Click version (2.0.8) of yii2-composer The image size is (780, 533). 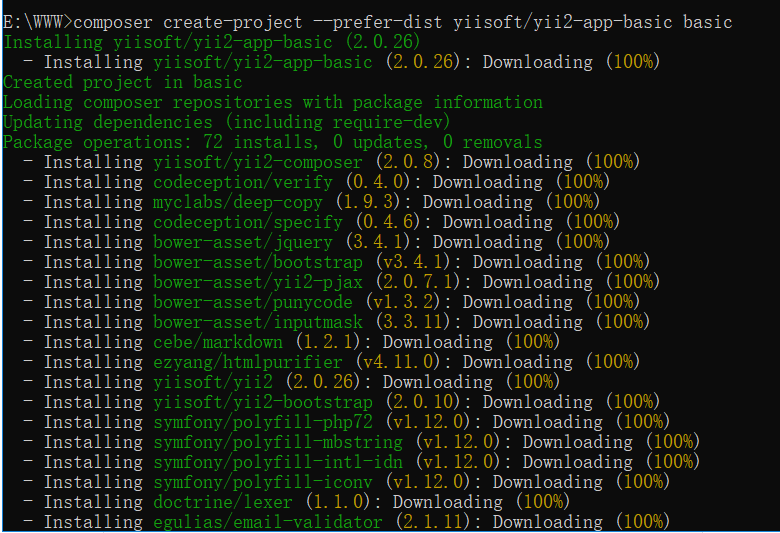(x=408, y=162)
